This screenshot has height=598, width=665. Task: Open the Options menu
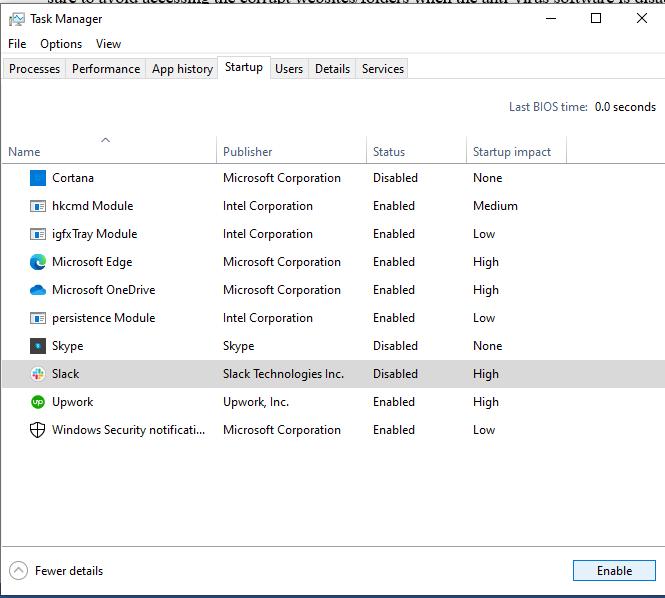[61, 44]
